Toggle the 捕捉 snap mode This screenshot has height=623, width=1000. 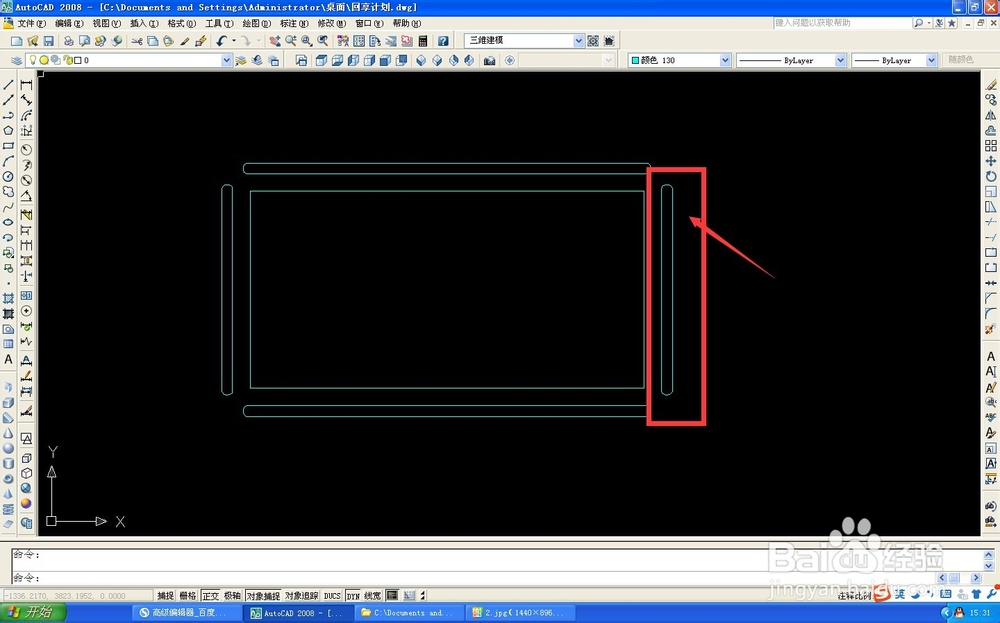coord(165,596)
